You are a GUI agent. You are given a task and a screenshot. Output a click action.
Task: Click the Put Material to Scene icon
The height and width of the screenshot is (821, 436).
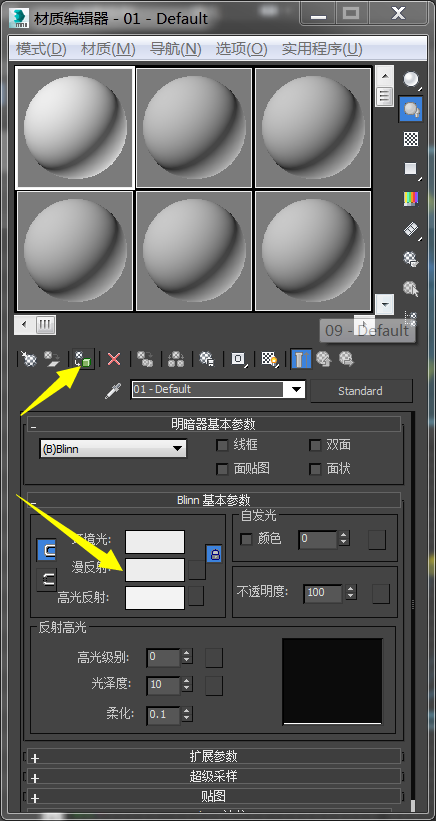pos(52,359)
